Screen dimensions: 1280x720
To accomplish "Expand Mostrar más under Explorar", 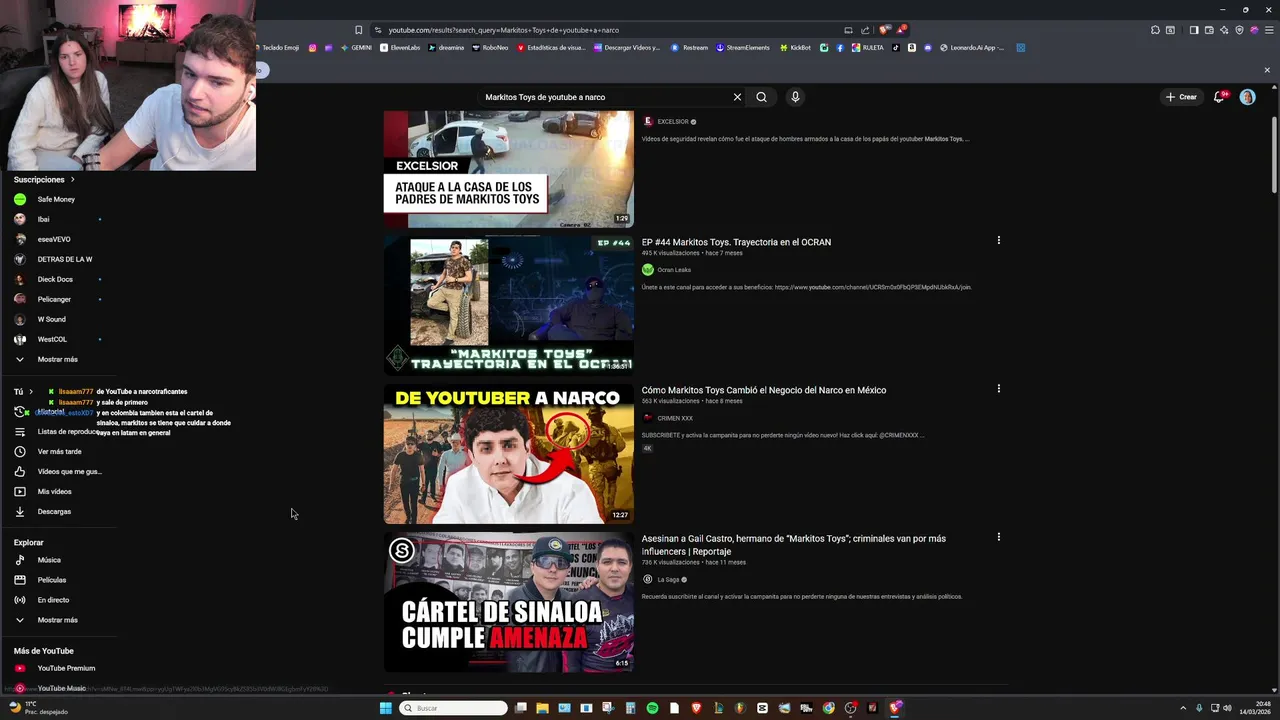I will click(57, 620).
